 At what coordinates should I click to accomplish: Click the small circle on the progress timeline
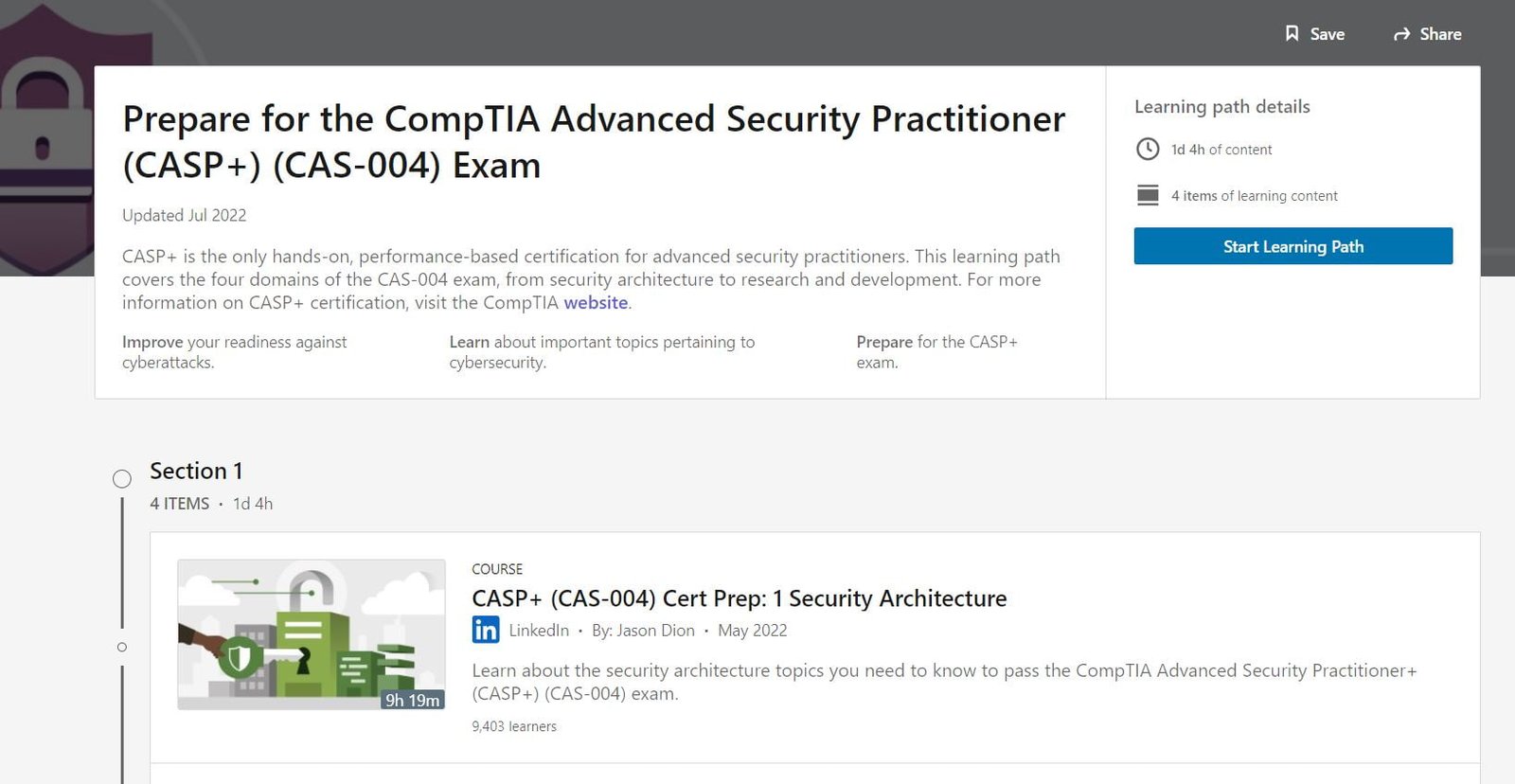pyautogui.click(x=122, y=647)
